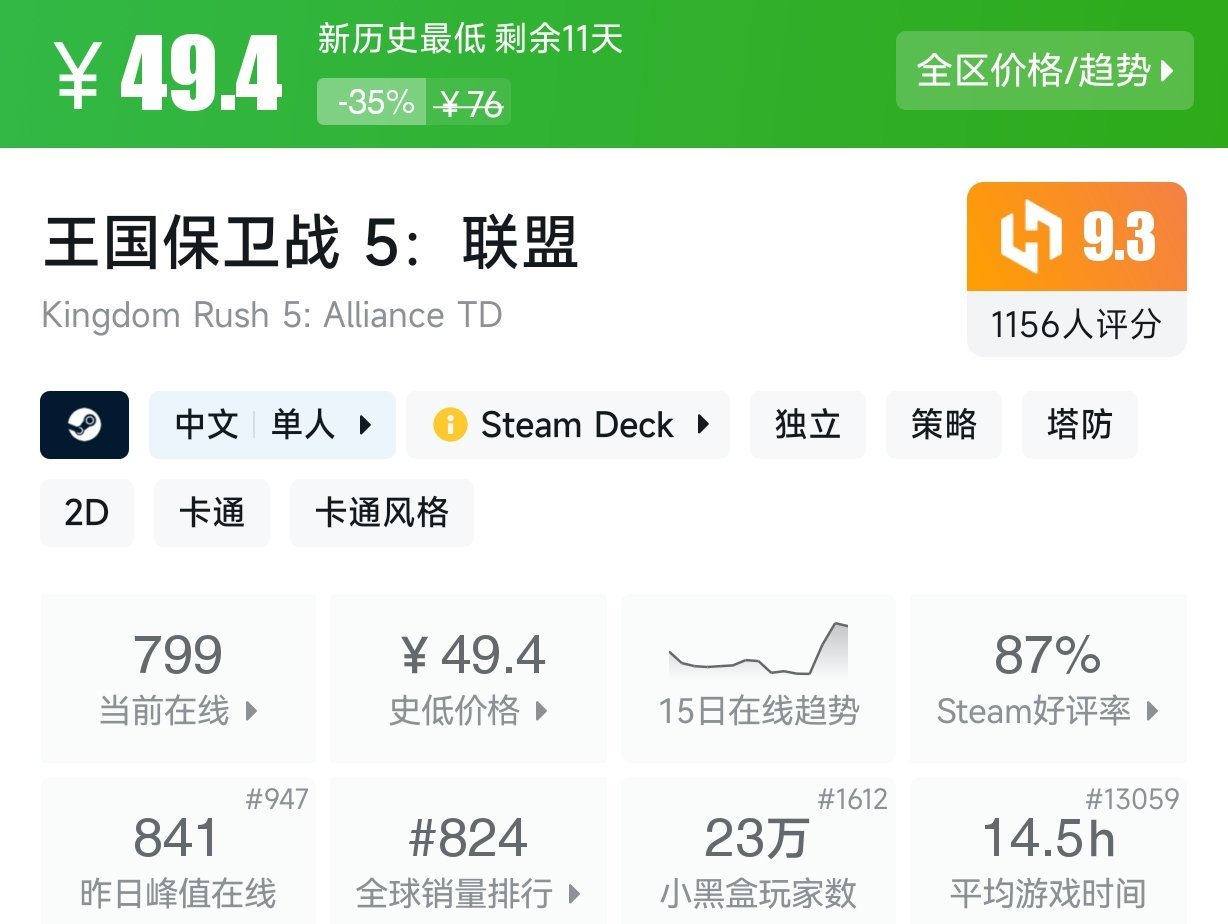The image size is (1228, 924).
Task: Click the #13059 playtime rank label
Action: coord(1132,799)
